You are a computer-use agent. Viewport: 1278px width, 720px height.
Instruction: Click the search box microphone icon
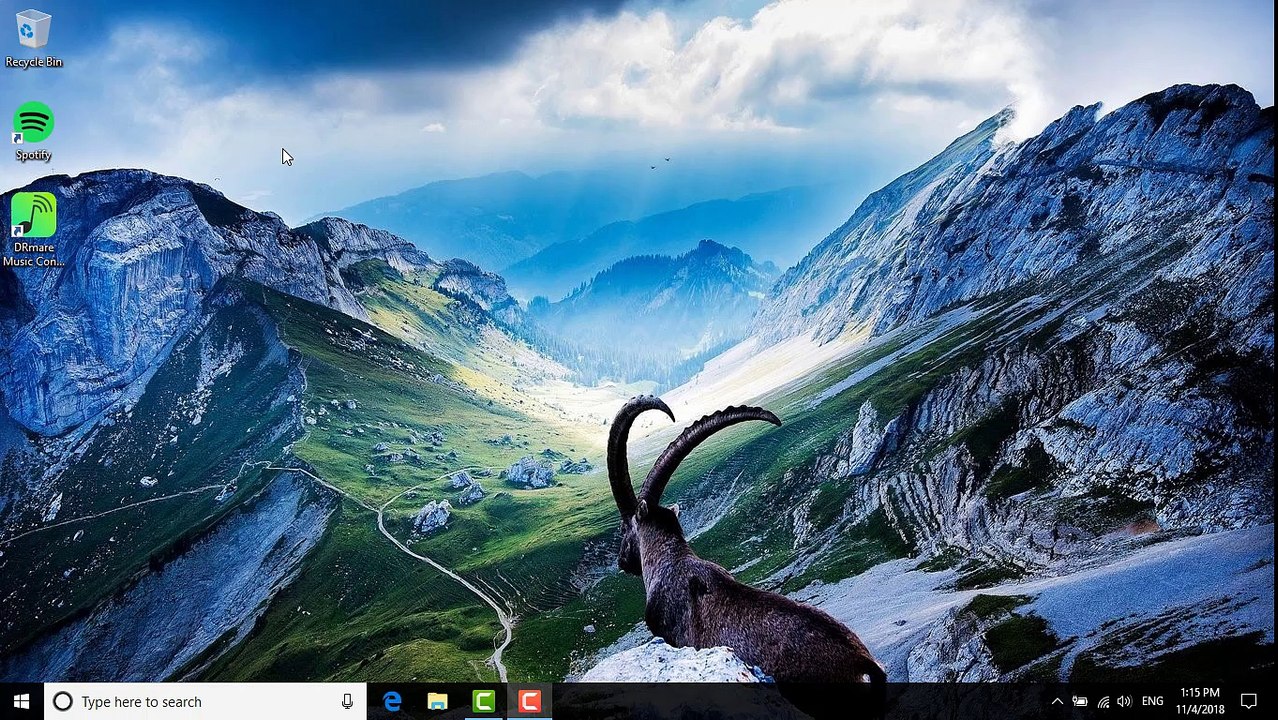[347, 702]
